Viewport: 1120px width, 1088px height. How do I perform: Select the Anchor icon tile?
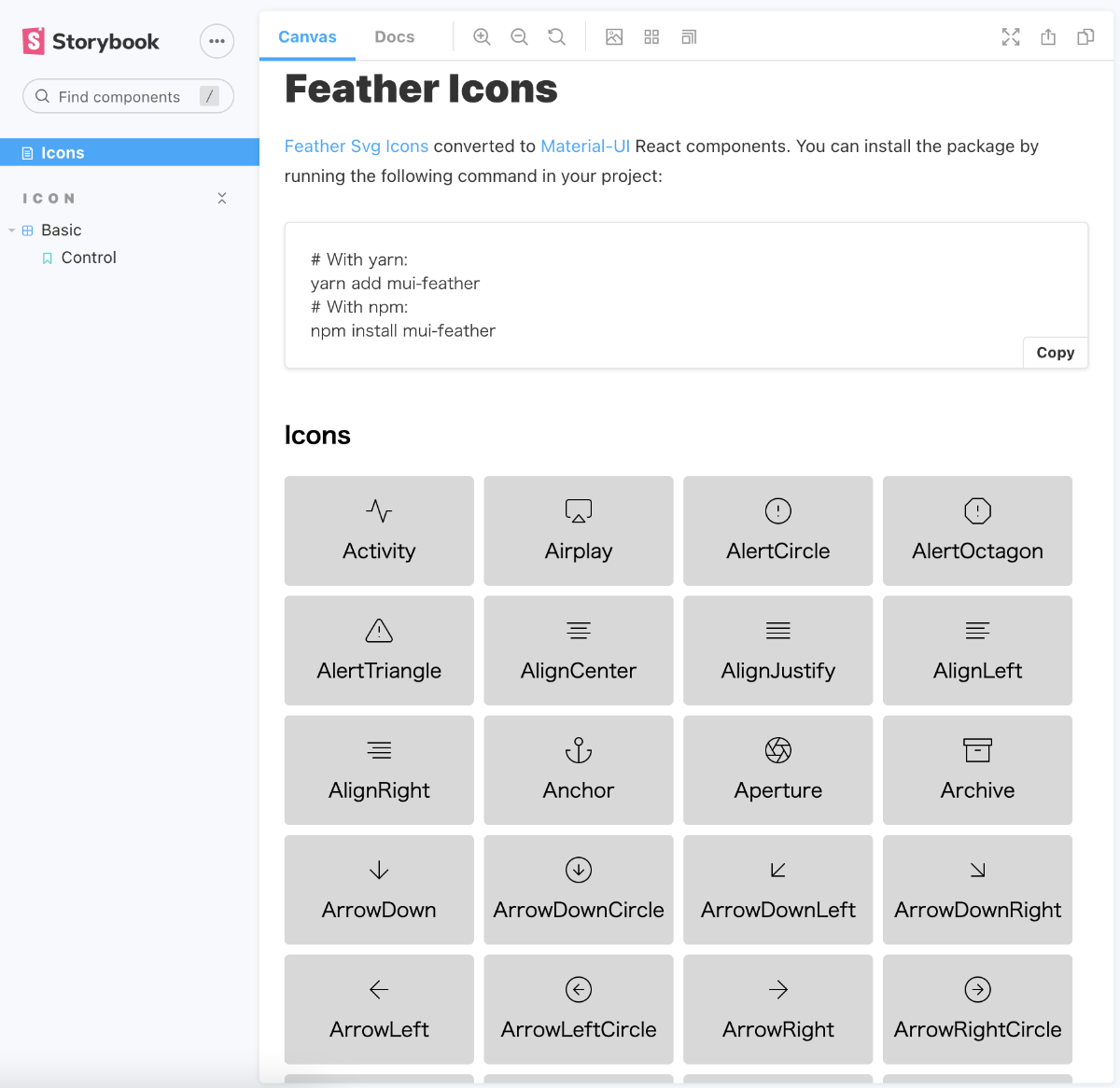tap(579, 770)
